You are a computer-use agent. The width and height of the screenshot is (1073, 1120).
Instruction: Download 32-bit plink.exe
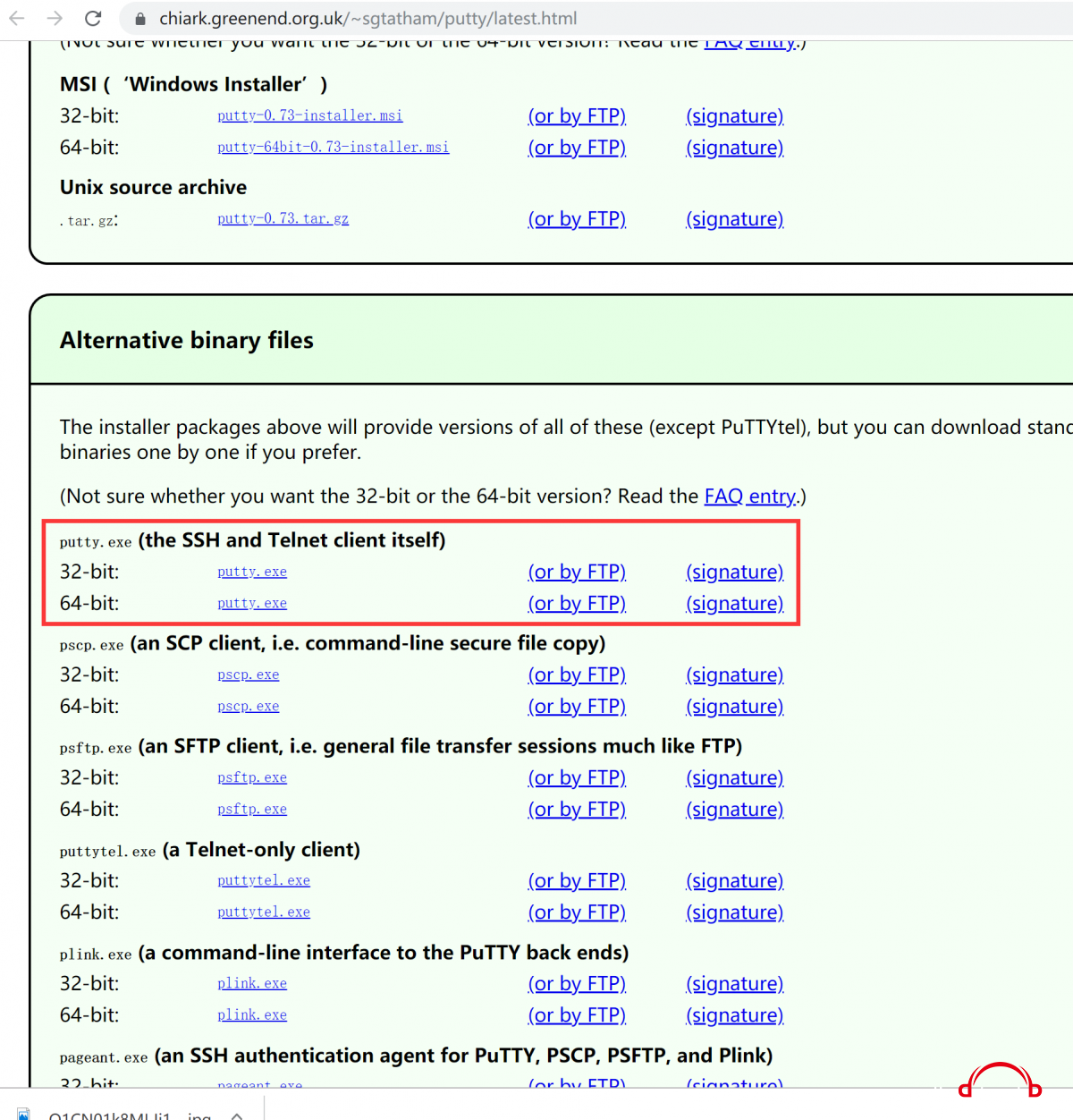click(252, 983)
